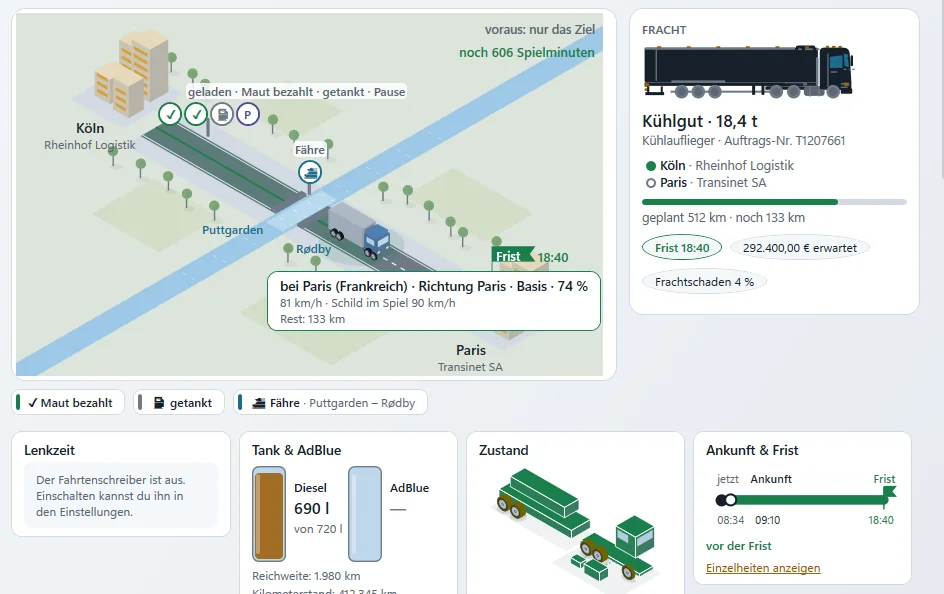Click the Diesel tank gauge

269,514
